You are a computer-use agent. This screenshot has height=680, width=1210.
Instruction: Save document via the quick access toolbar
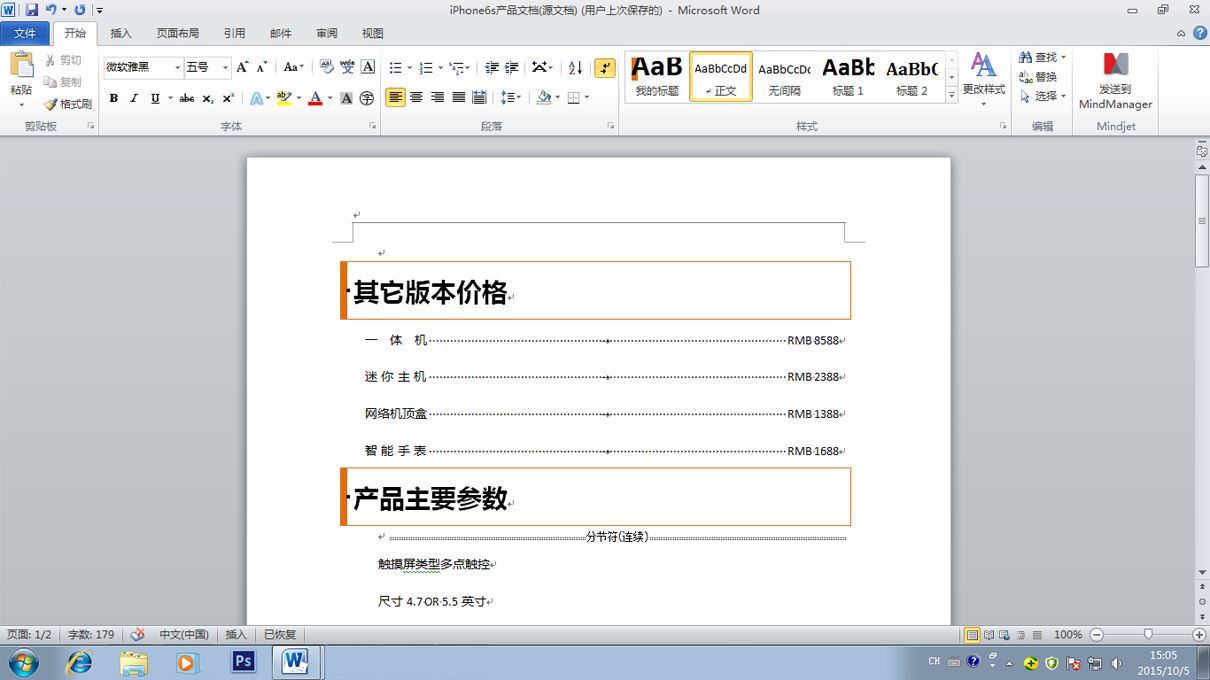point(32,10)
